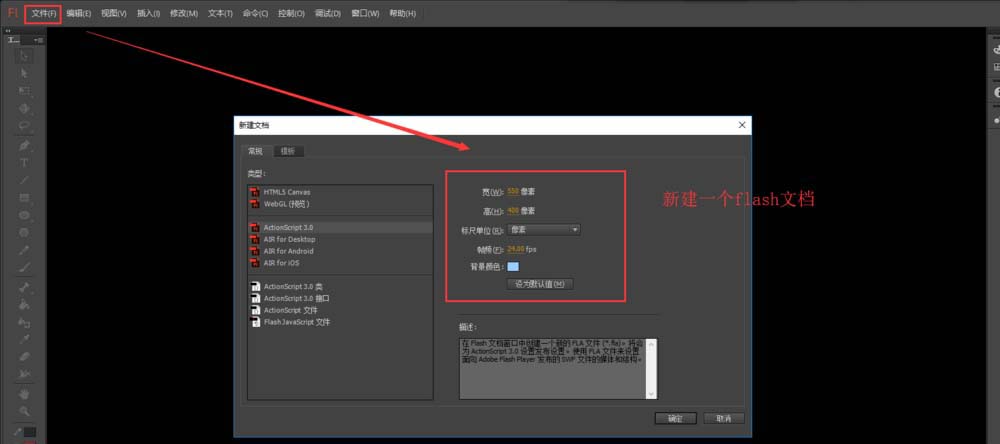Click the height value 400
This screenshot has width=1000, height=444.
513,211
